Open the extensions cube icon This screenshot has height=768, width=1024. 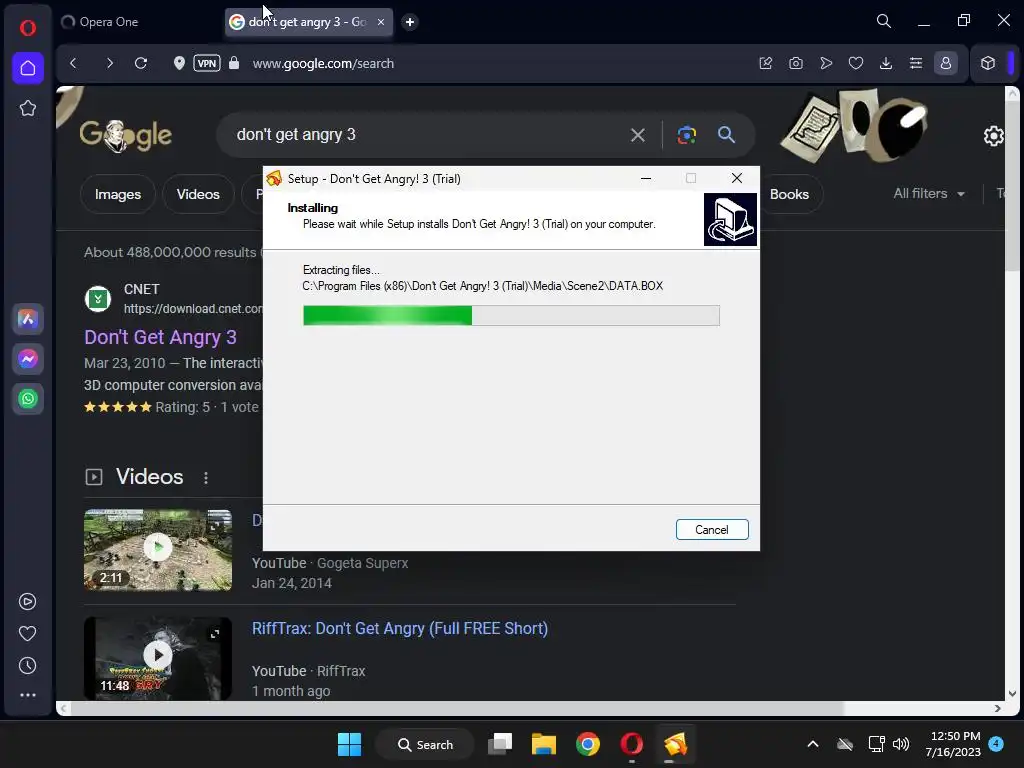pyautogui.click(x=987, y=63)
